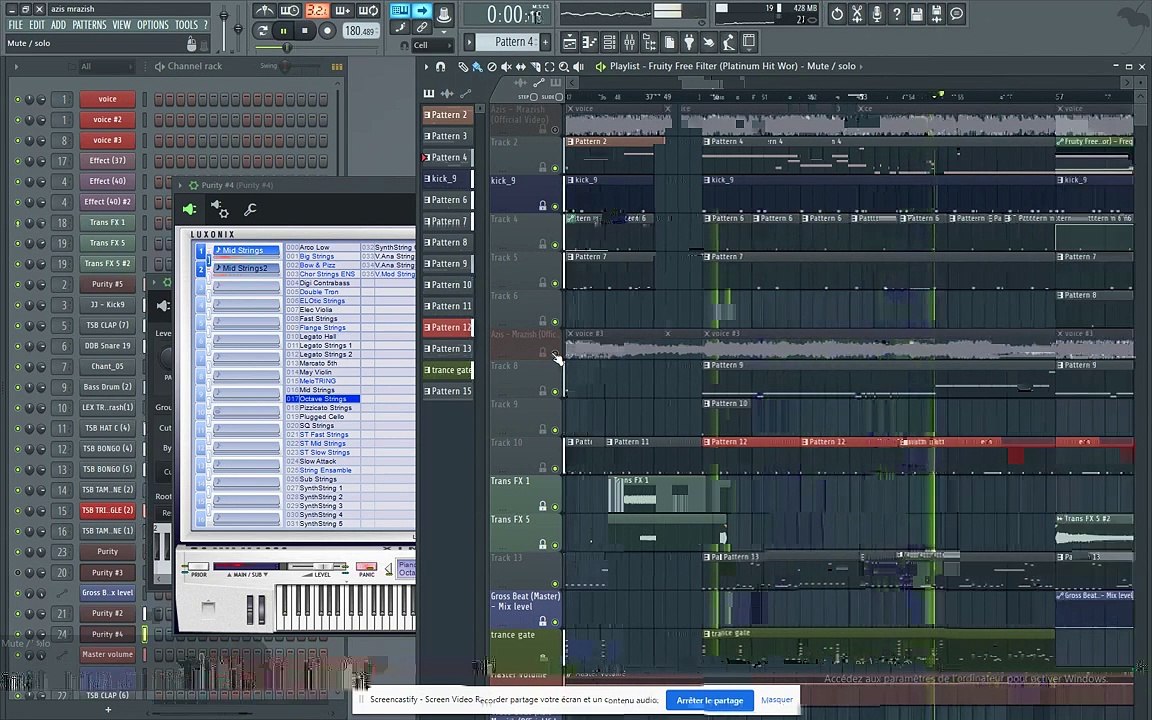The height and width of the screenshot is (720, 1152).
Task: Click the Masquer link
Action: tap(776, 700)
